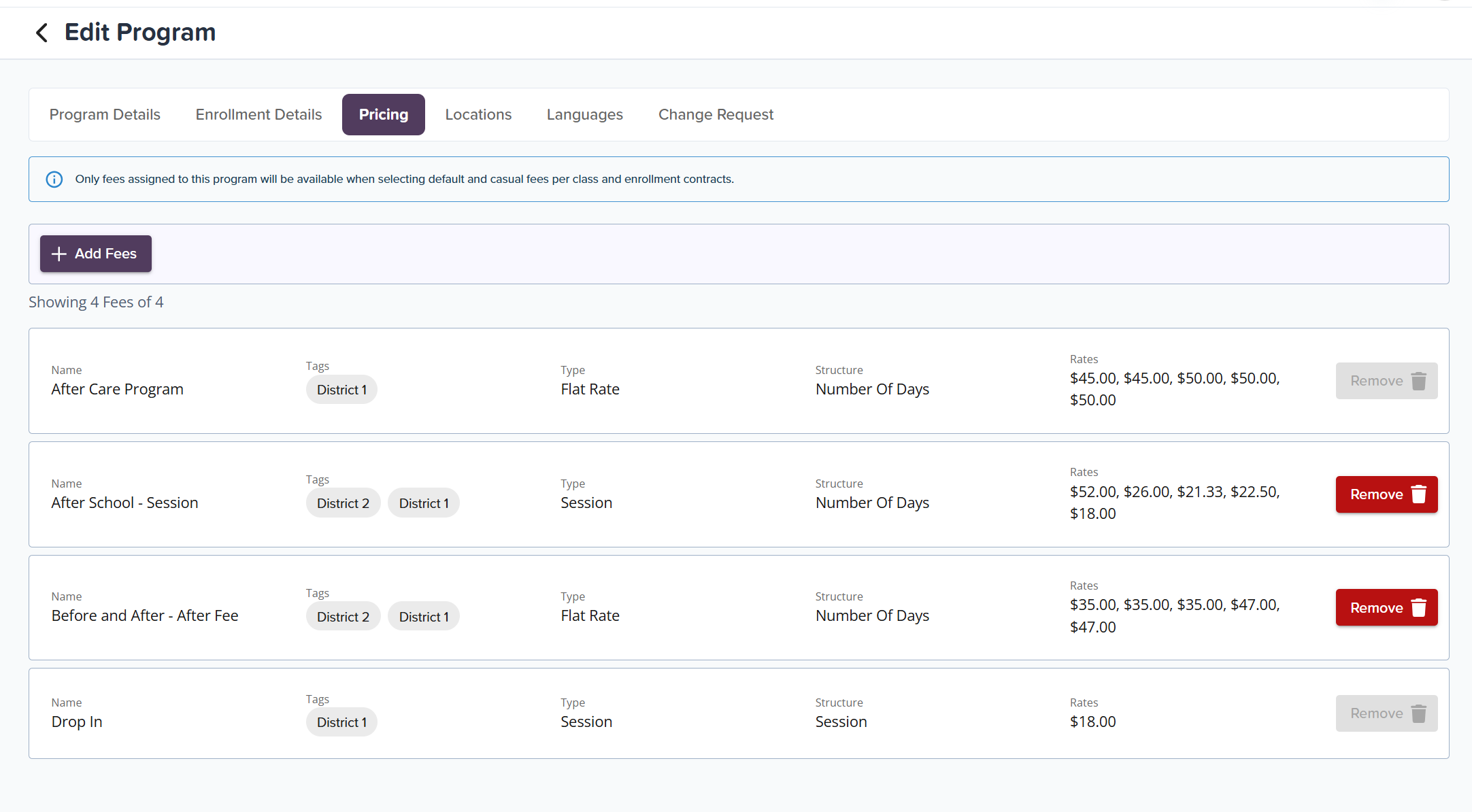Select the After School - Session name
Screen dimensions: 1472x812
[x=124, y=503]
